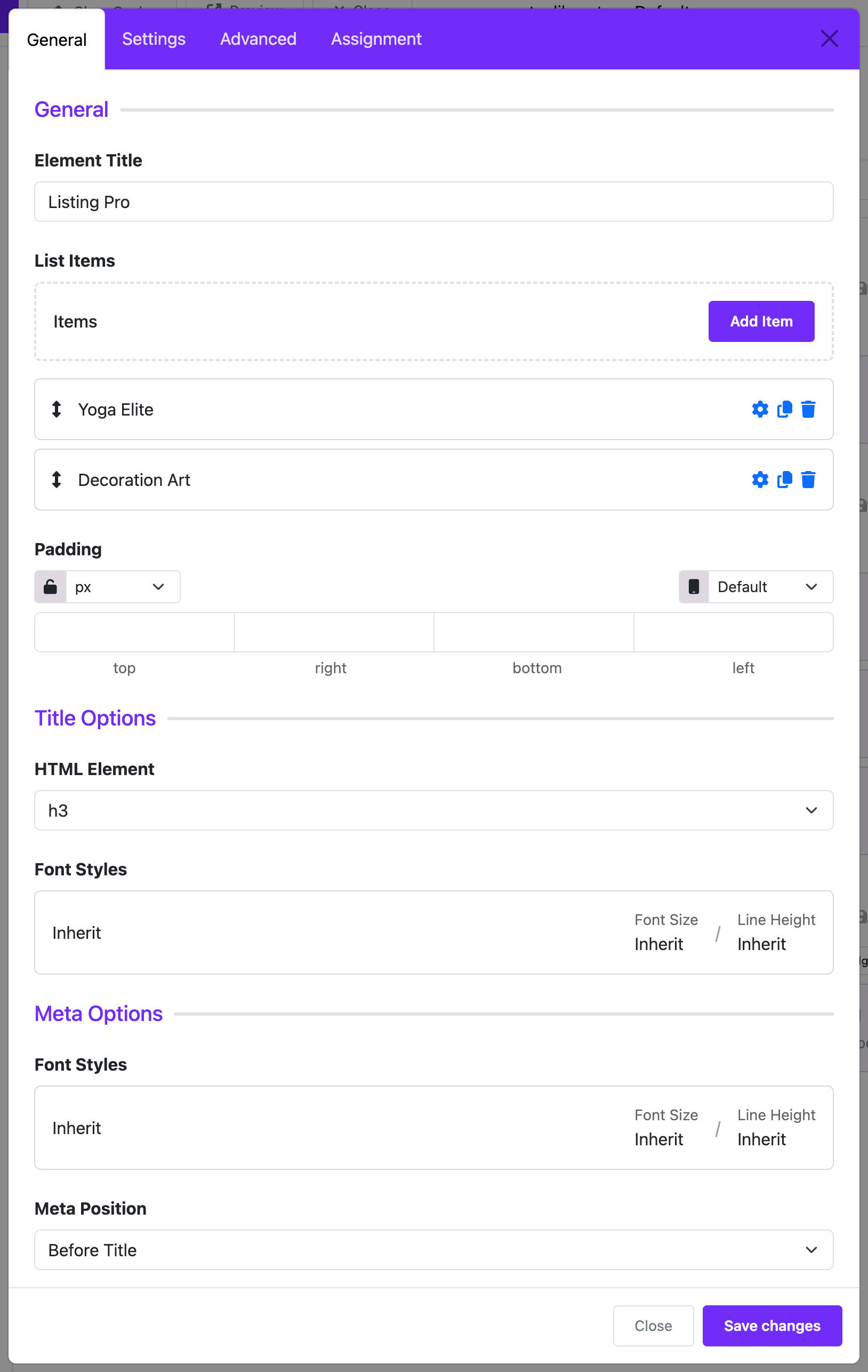Viewport: 868px width, 1372px height.
Task: Toggle the padding lock icon
Action: pos(51,587)
